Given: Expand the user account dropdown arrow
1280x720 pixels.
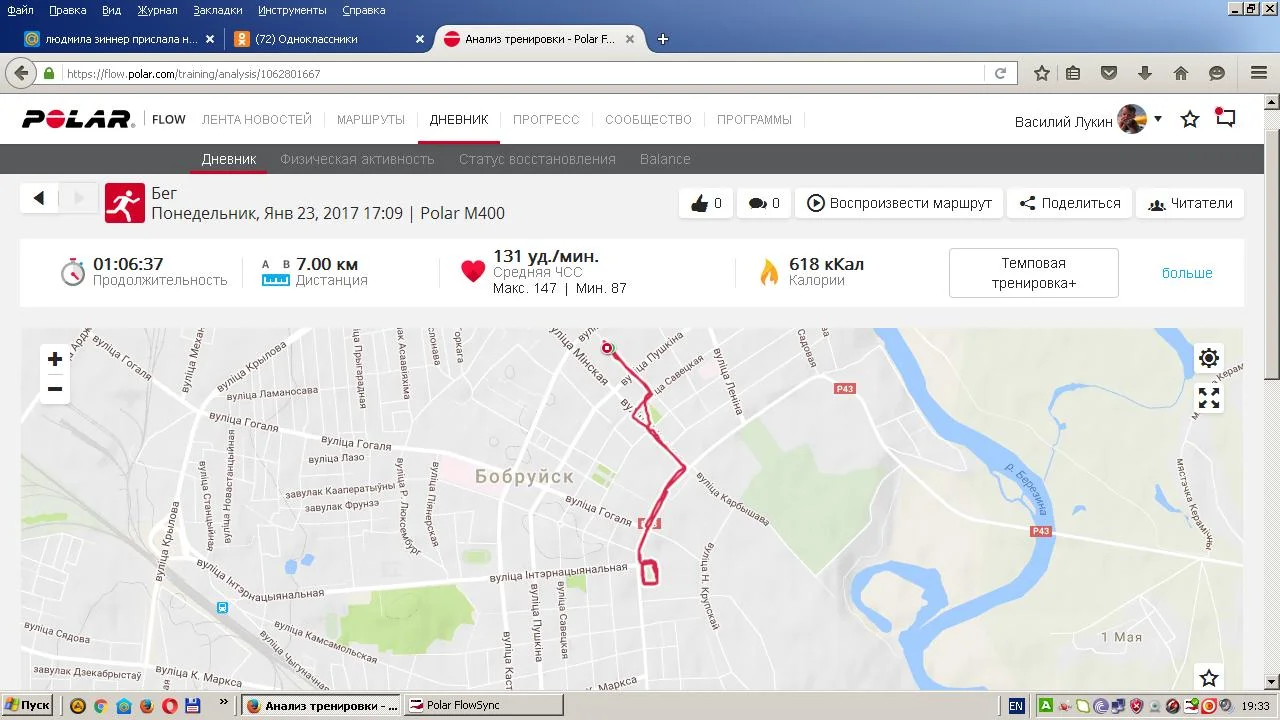Looking at the screenshot, I should (x=1158, y=119).
